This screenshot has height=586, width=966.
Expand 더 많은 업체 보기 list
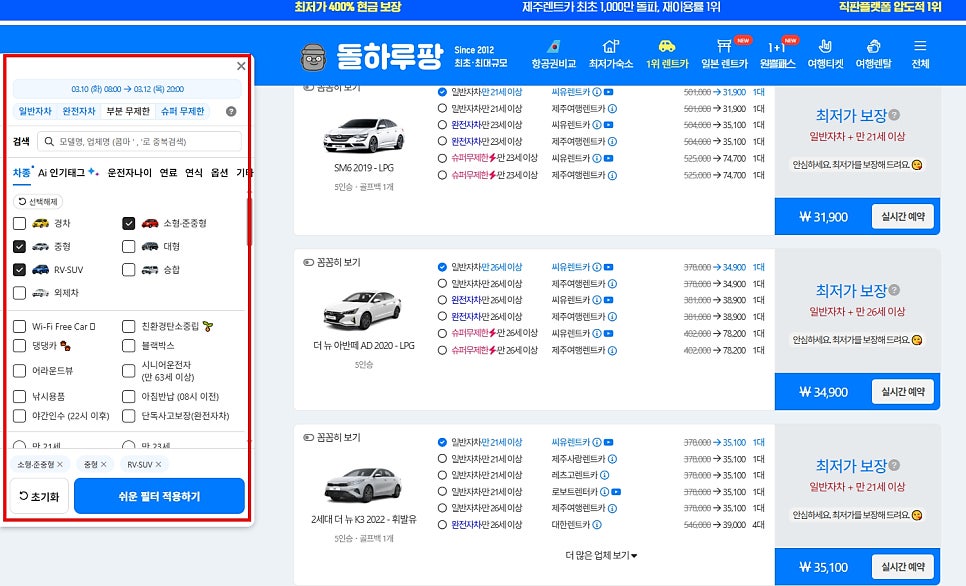point(601,556)
